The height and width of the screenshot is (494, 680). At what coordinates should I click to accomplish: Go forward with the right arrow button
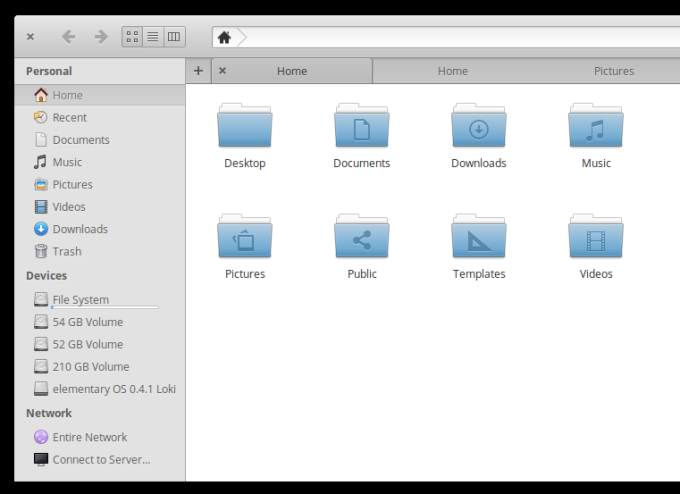(101, 37)
